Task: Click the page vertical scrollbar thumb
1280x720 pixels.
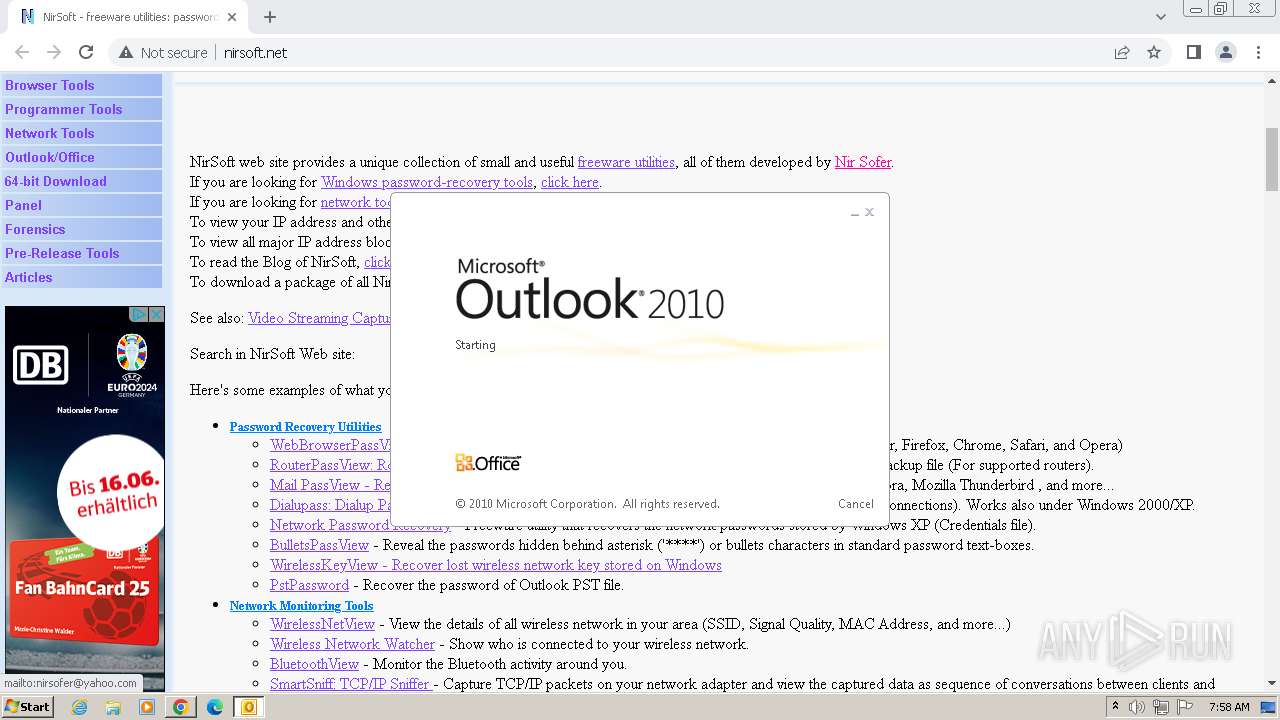Action: pos(1272,160)
